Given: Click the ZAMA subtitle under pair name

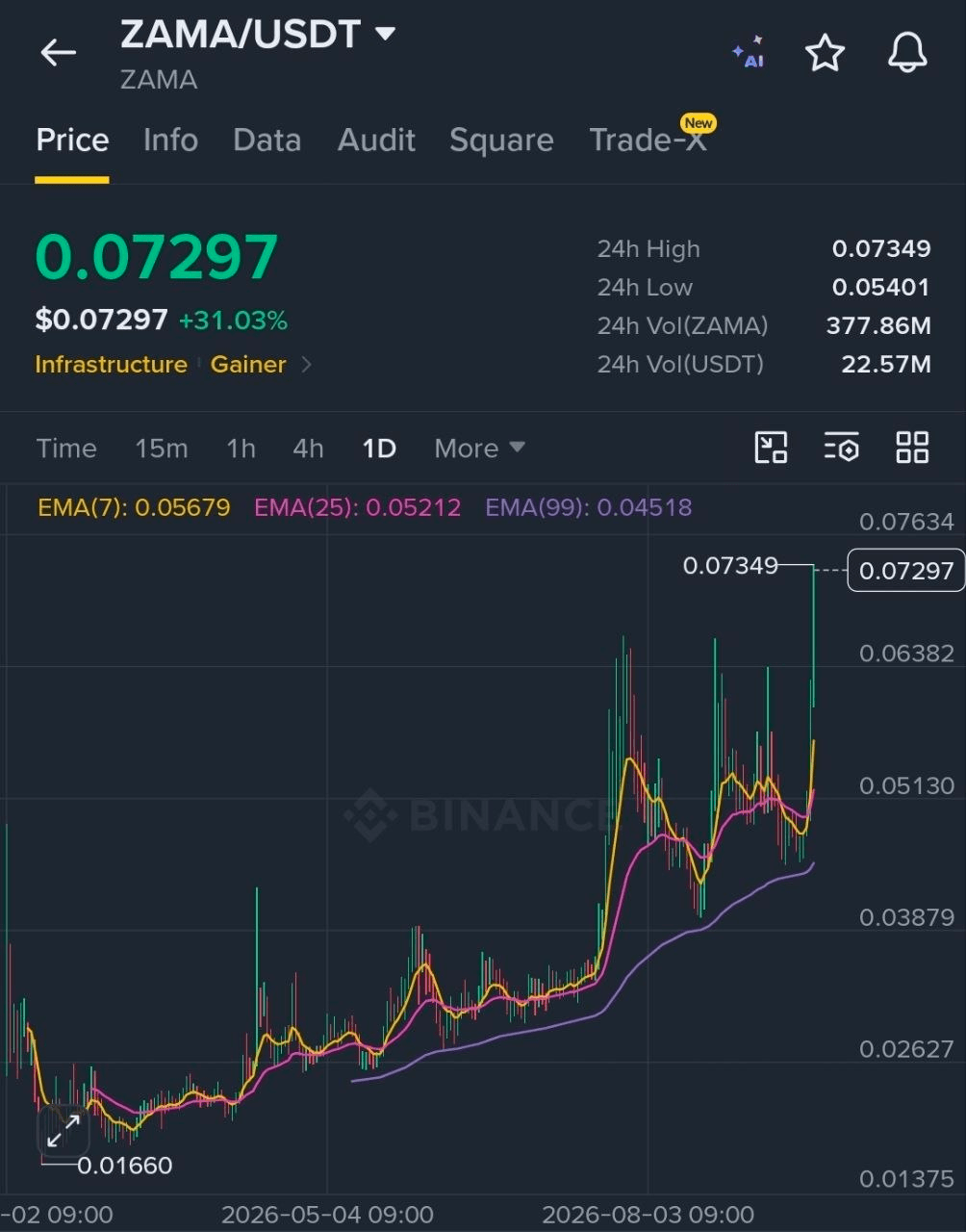Looking at the screenshot, I should coord(159,80).
